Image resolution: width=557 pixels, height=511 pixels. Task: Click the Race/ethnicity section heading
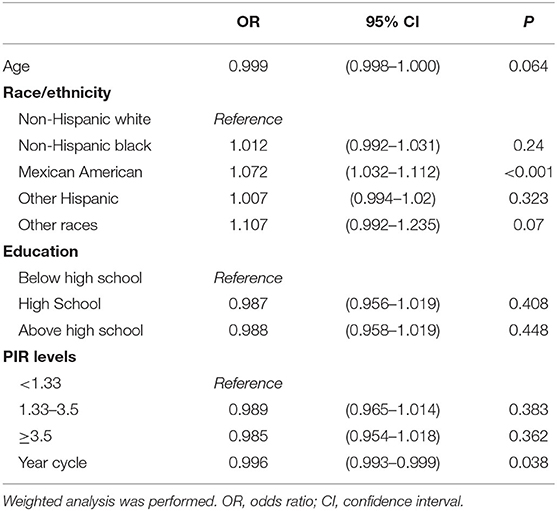pos(57,93)
